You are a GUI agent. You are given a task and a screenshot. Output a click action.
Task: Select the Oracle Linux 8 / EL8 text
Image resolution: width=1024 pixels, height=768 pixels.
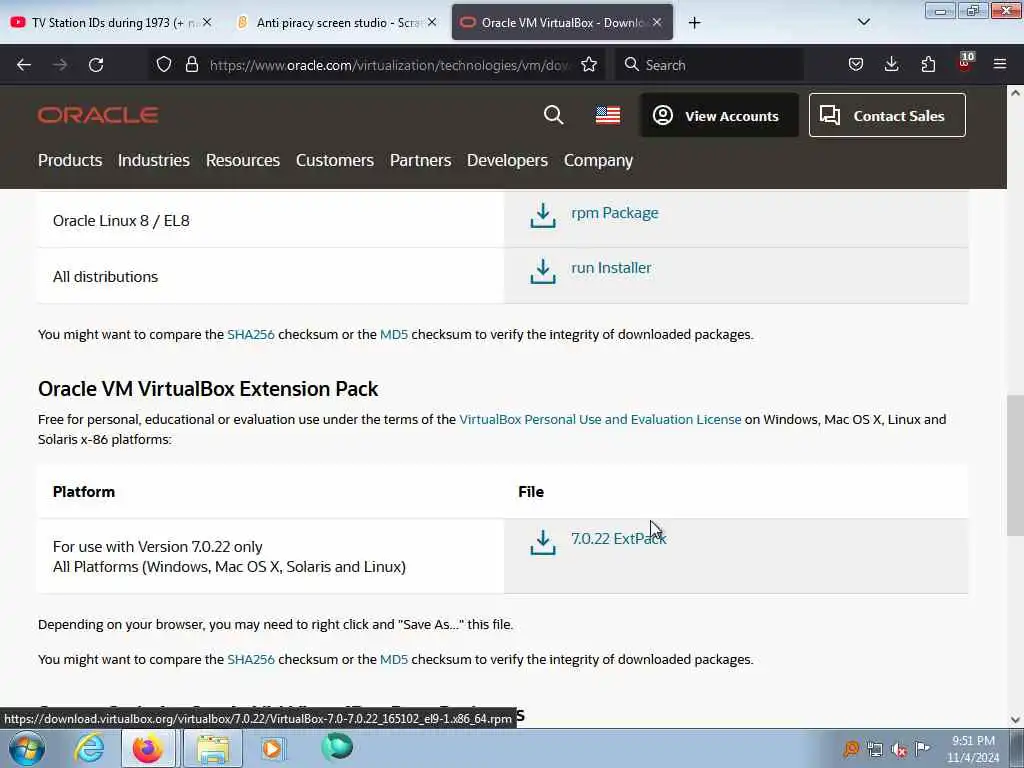tap(121, 221)
